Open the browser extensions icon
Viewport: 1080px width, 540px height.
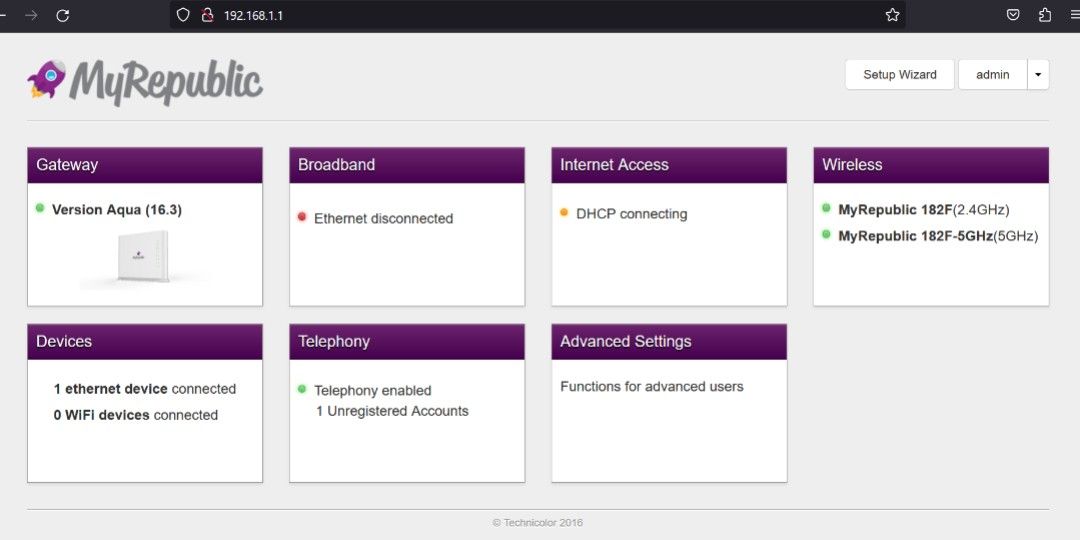tap(1045, 15)
